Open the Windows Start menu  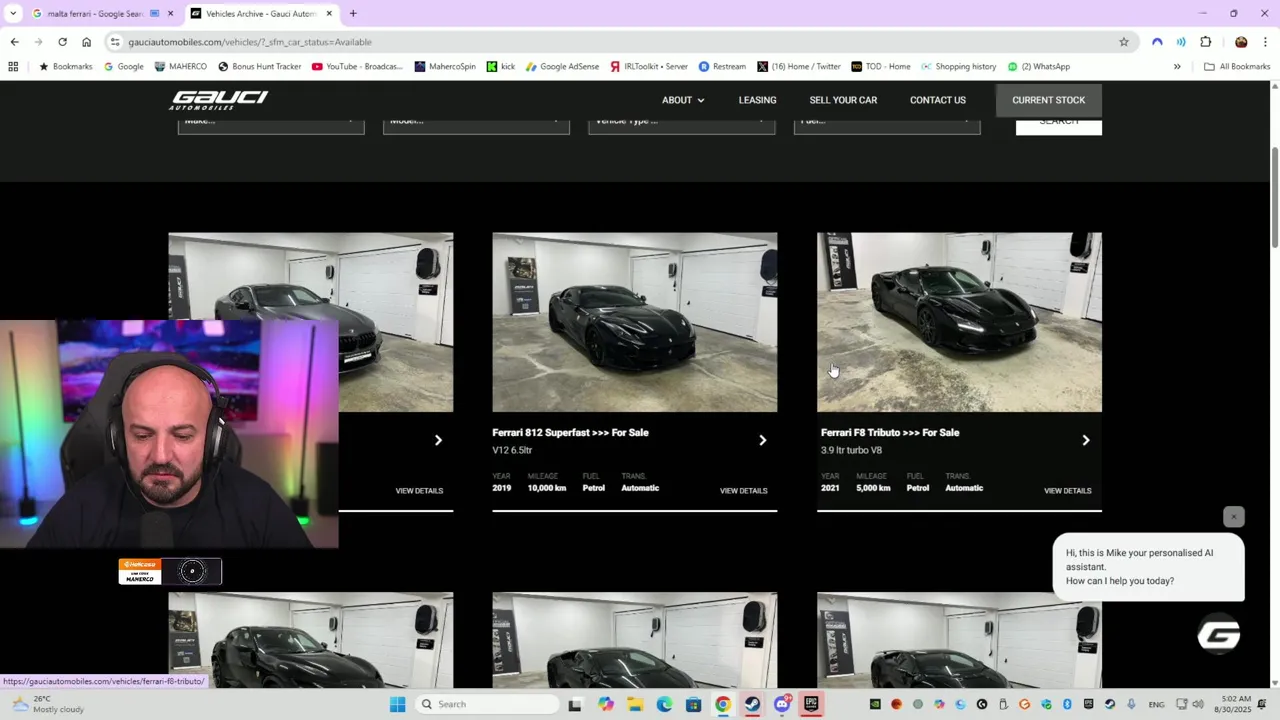point(397,704)
